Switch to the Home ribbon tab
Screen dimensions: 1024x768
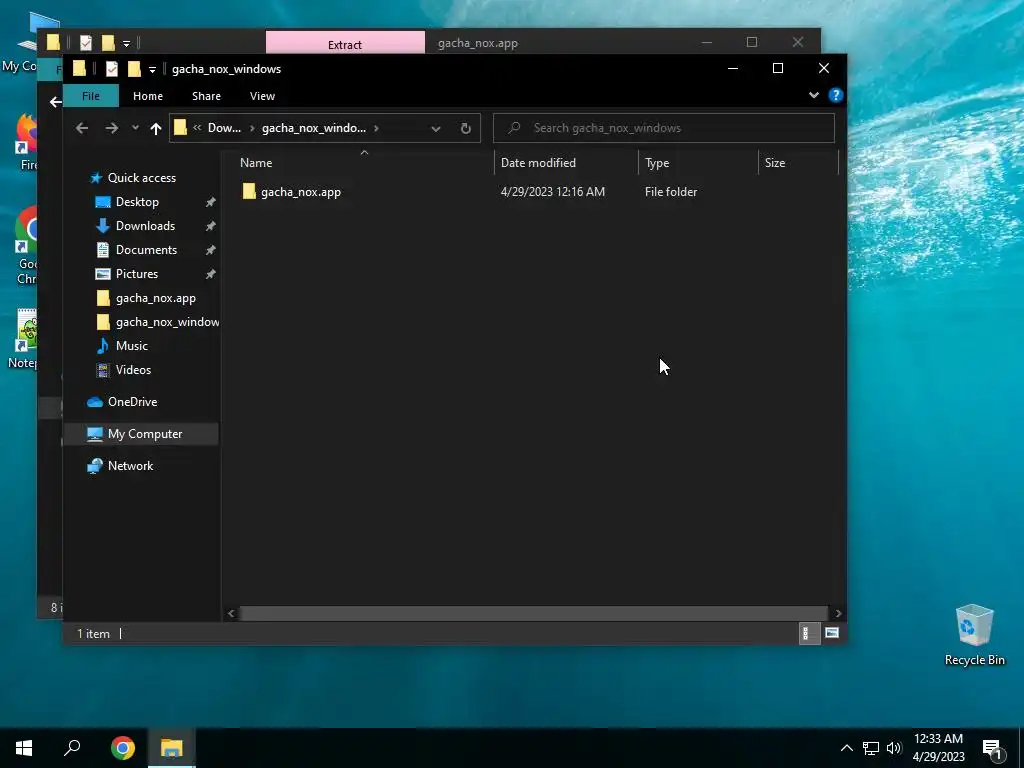pos(148,96)
